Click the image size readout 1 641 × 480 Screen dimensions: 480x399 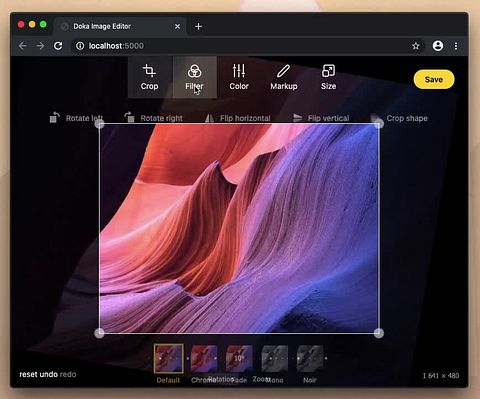coord(441,376)
